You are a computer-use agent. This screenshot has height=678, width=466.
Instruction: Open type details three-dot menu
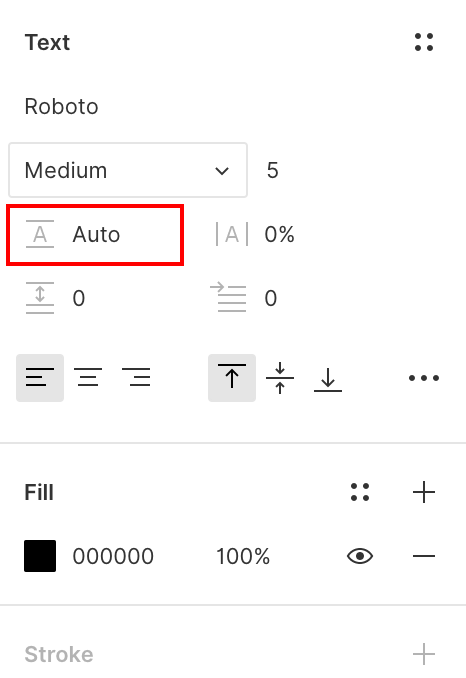(x=424, y=378)
